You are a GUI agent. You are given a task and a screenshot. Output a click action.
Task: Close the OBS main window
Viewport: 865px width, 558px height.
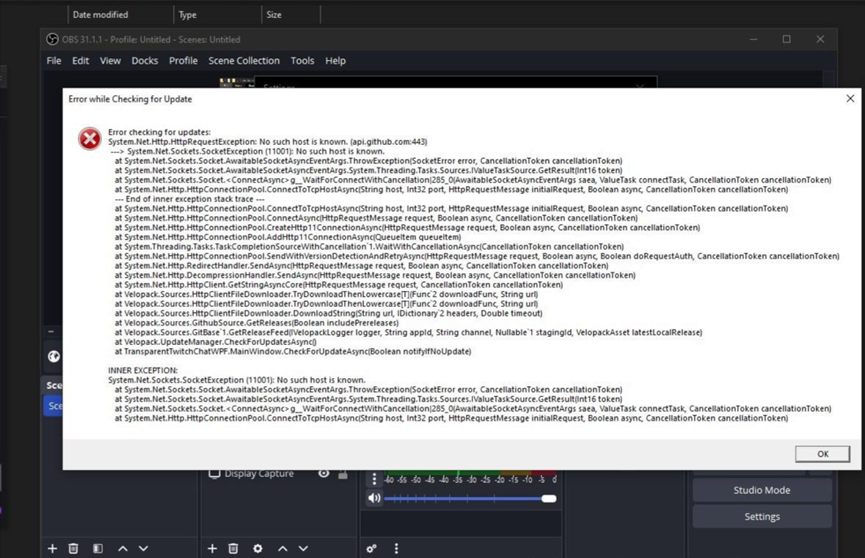click(x=820, y=39)
